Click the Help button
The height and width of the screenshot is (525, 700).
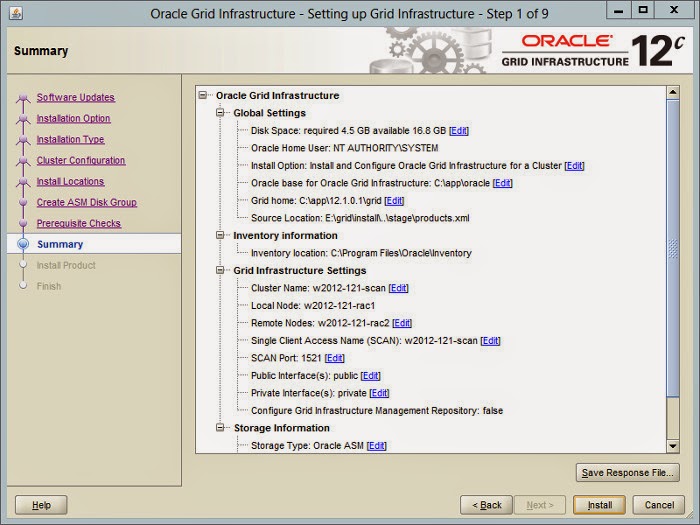tap(41, 505)
